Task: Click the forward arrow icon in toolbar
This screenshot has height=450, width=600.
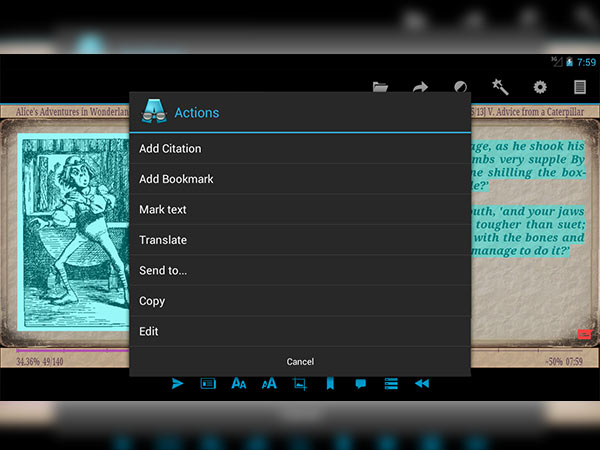Action: [x=420, y=87]
